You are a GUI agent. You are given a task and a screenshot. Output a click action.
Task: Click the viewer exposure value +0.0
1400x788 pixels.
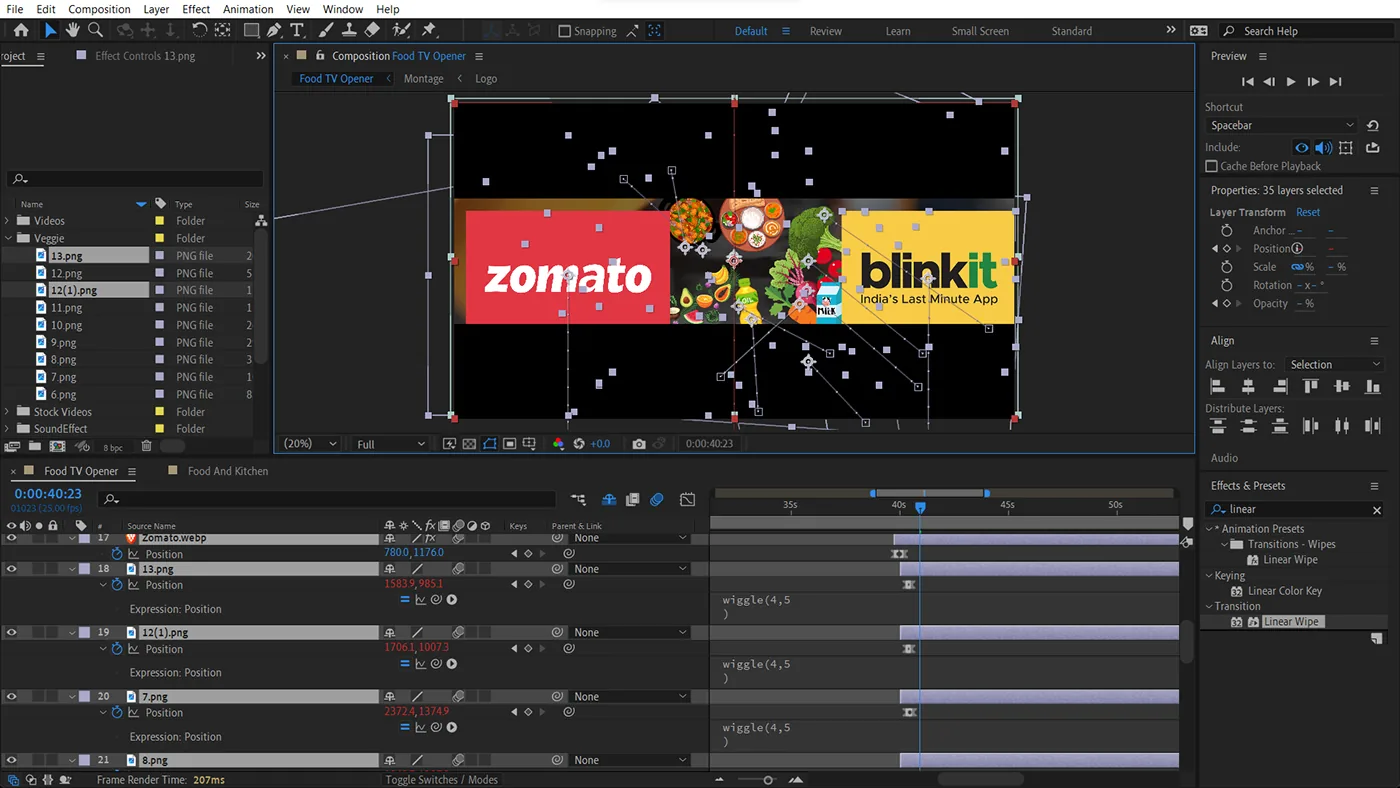point(600,444)
